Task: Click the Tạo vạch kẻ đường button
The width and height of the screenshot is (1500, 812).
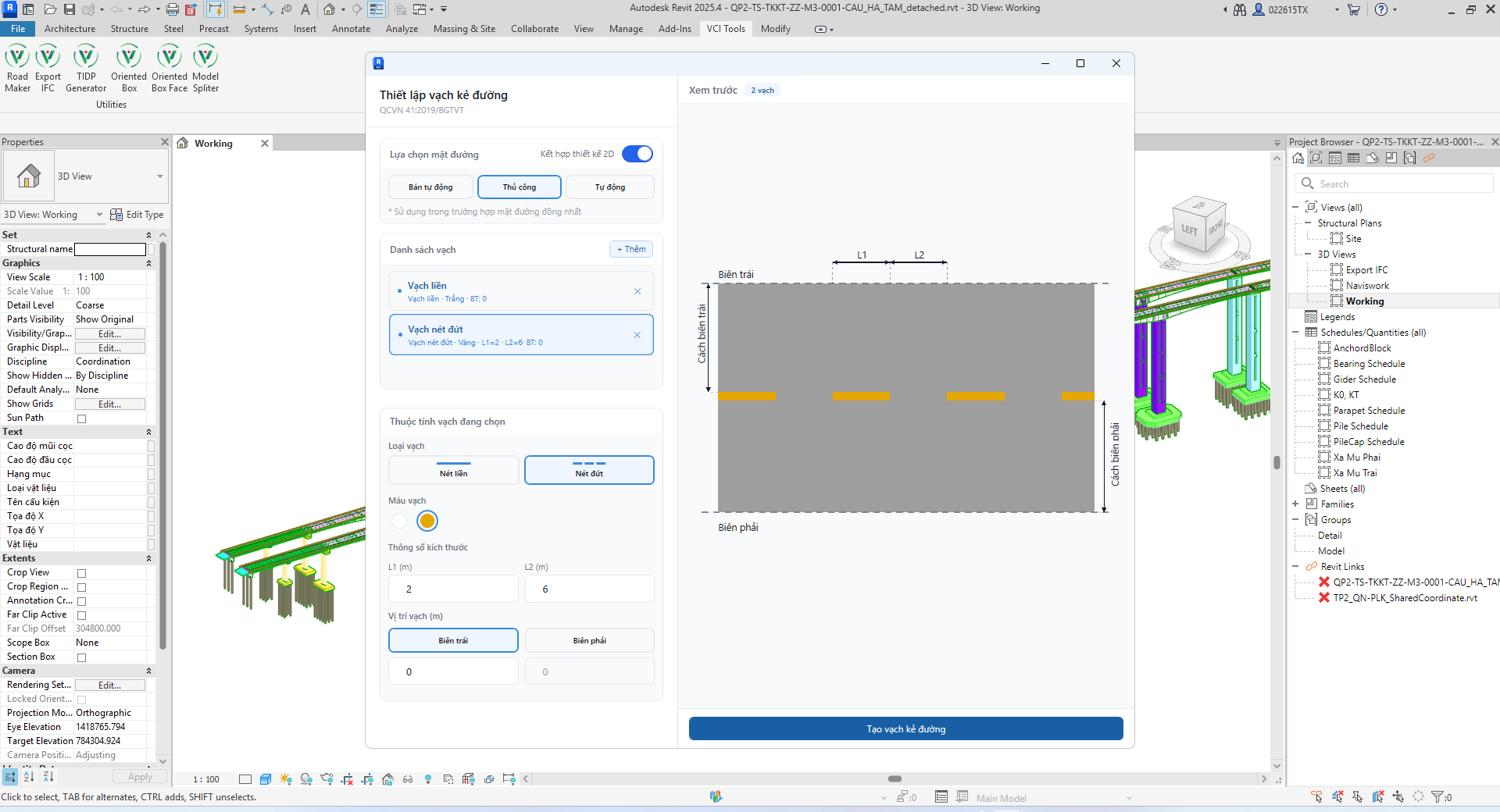Action: (x=905, y=728)
